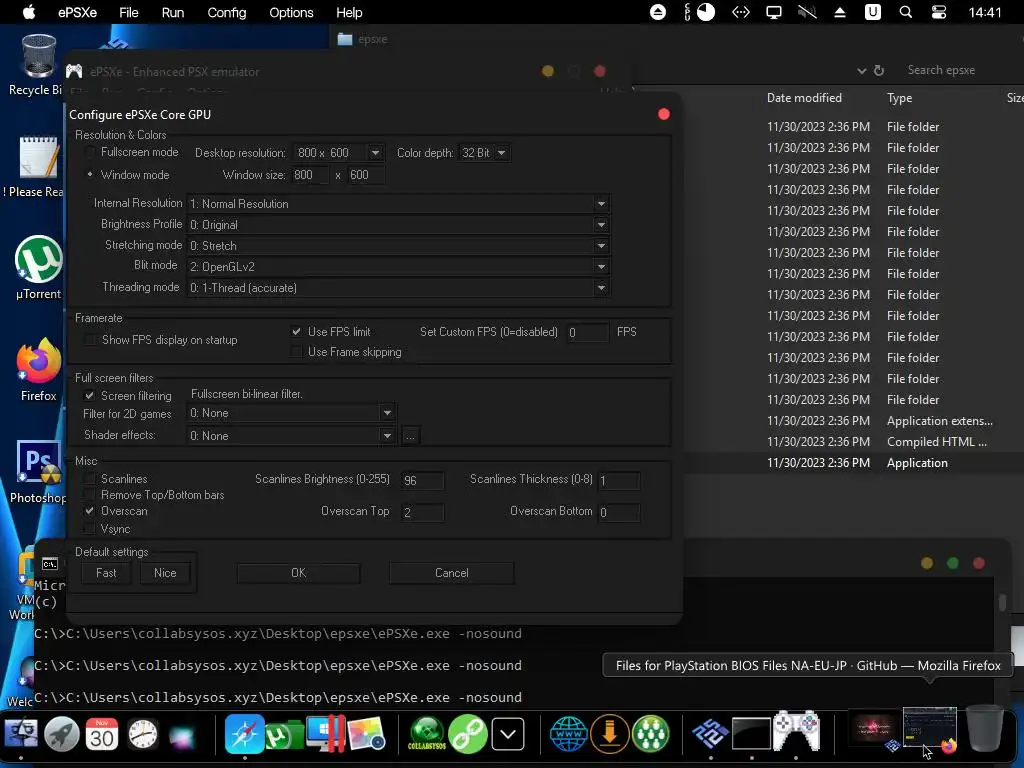The image size is (1024, 768).
Task: Open Safari compass icon in dock
Action: coord(244,733)
